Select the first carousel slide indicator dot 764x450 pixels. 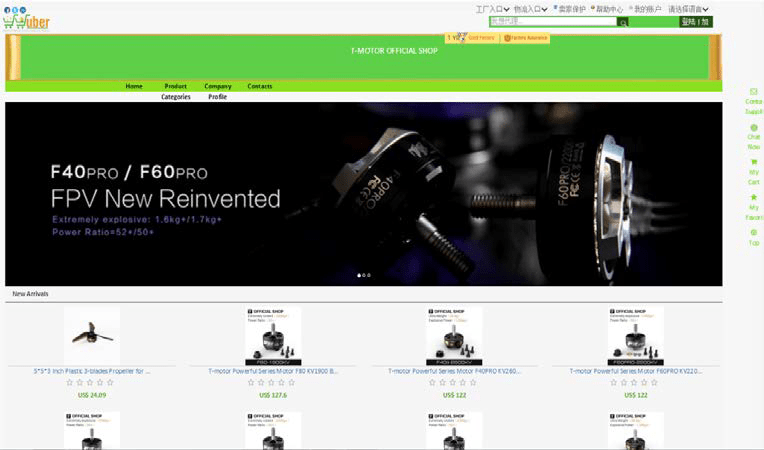[358, 275]
